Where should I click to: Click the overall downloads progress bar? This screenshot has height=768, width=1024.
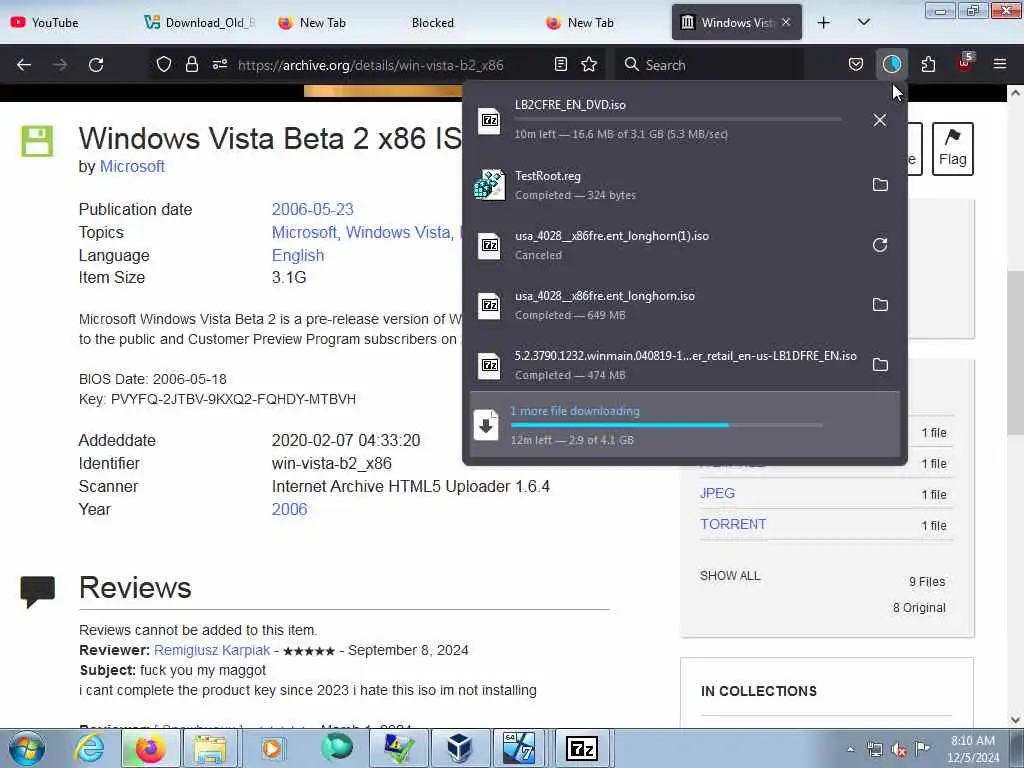tap(666, 425)
